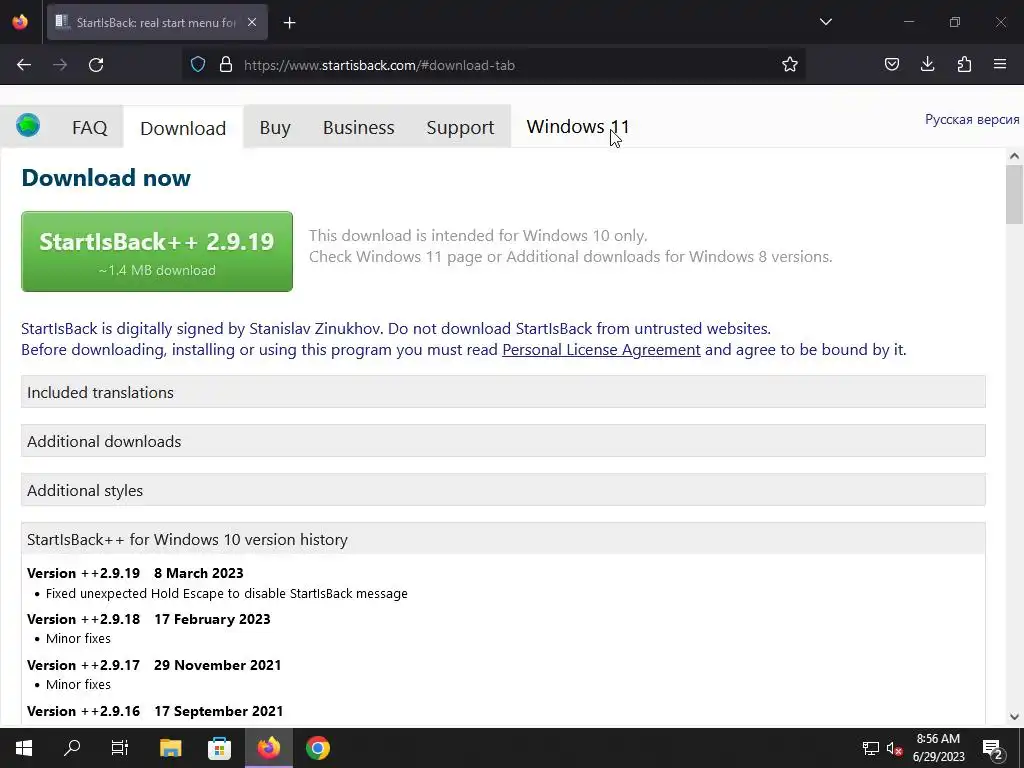Open the clock showing 8:56 AM
1024x768 pixels.
tap(938, 748)
